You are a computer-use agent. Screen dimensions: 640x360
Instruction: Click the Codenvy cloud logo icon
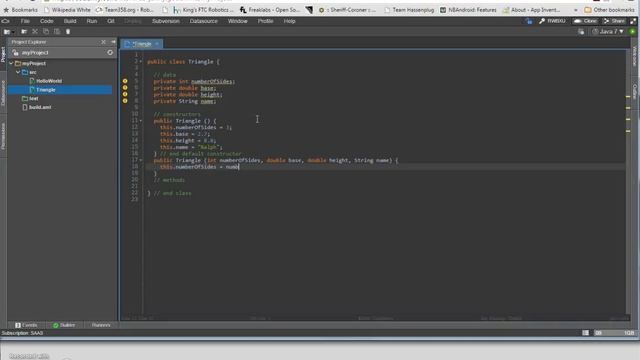(5, 21)
